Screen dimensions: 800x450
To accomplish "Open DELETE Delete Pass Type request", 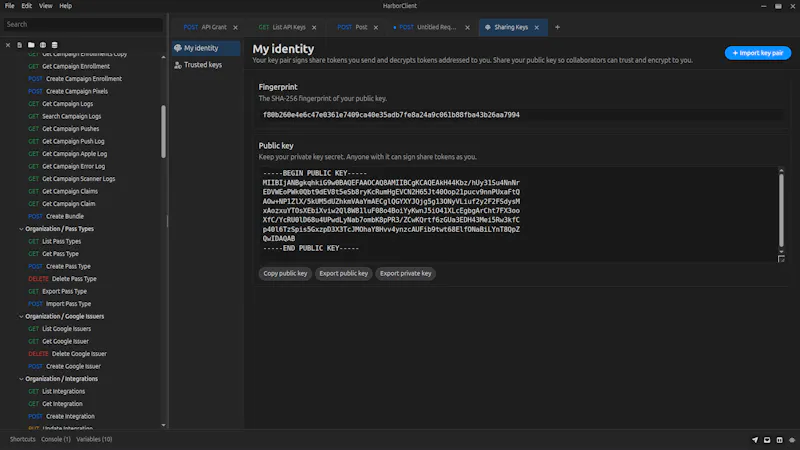I will coord(62,279).
